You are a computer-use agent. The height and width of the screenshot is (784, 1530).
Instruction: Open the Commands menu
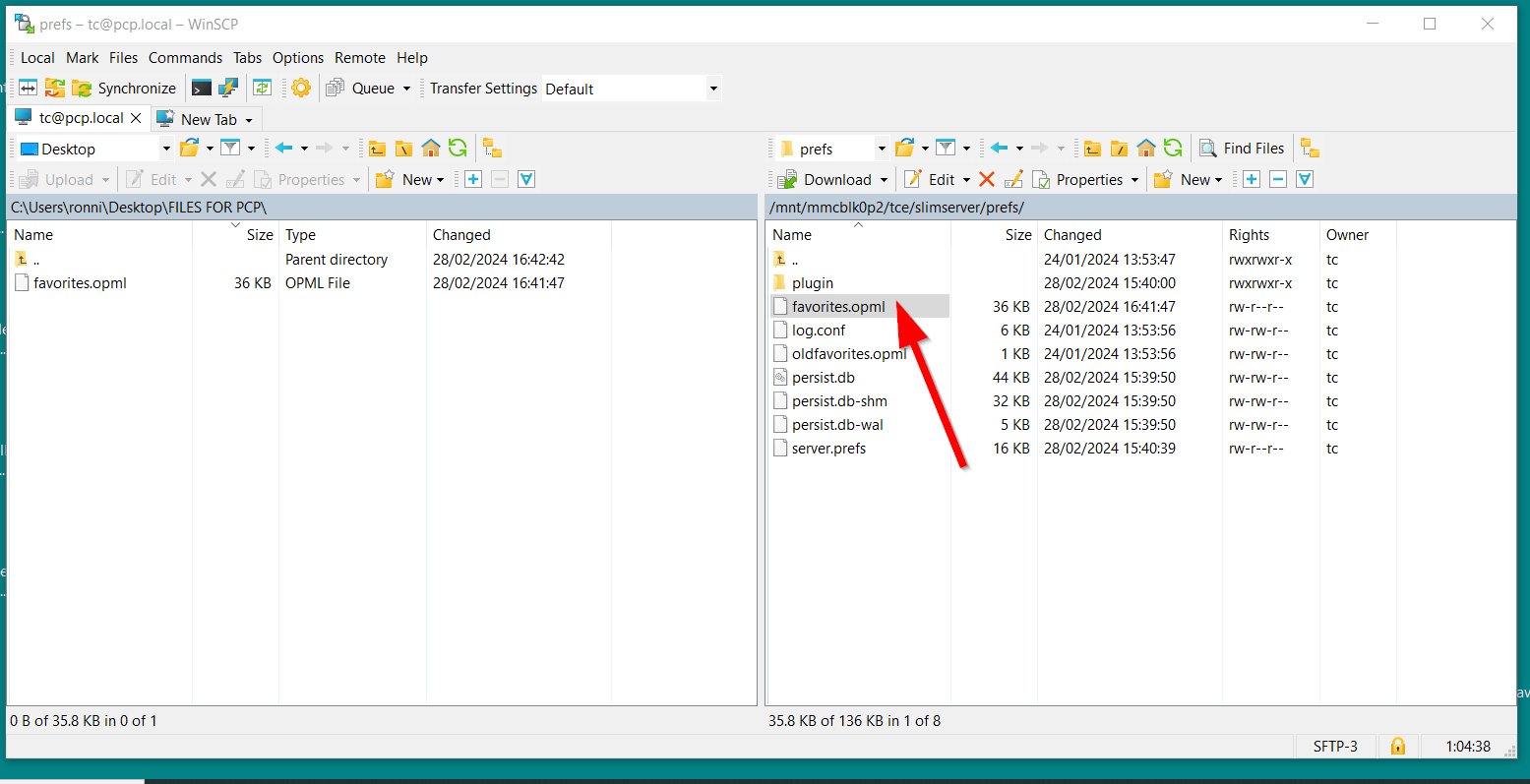pos(185,58)
